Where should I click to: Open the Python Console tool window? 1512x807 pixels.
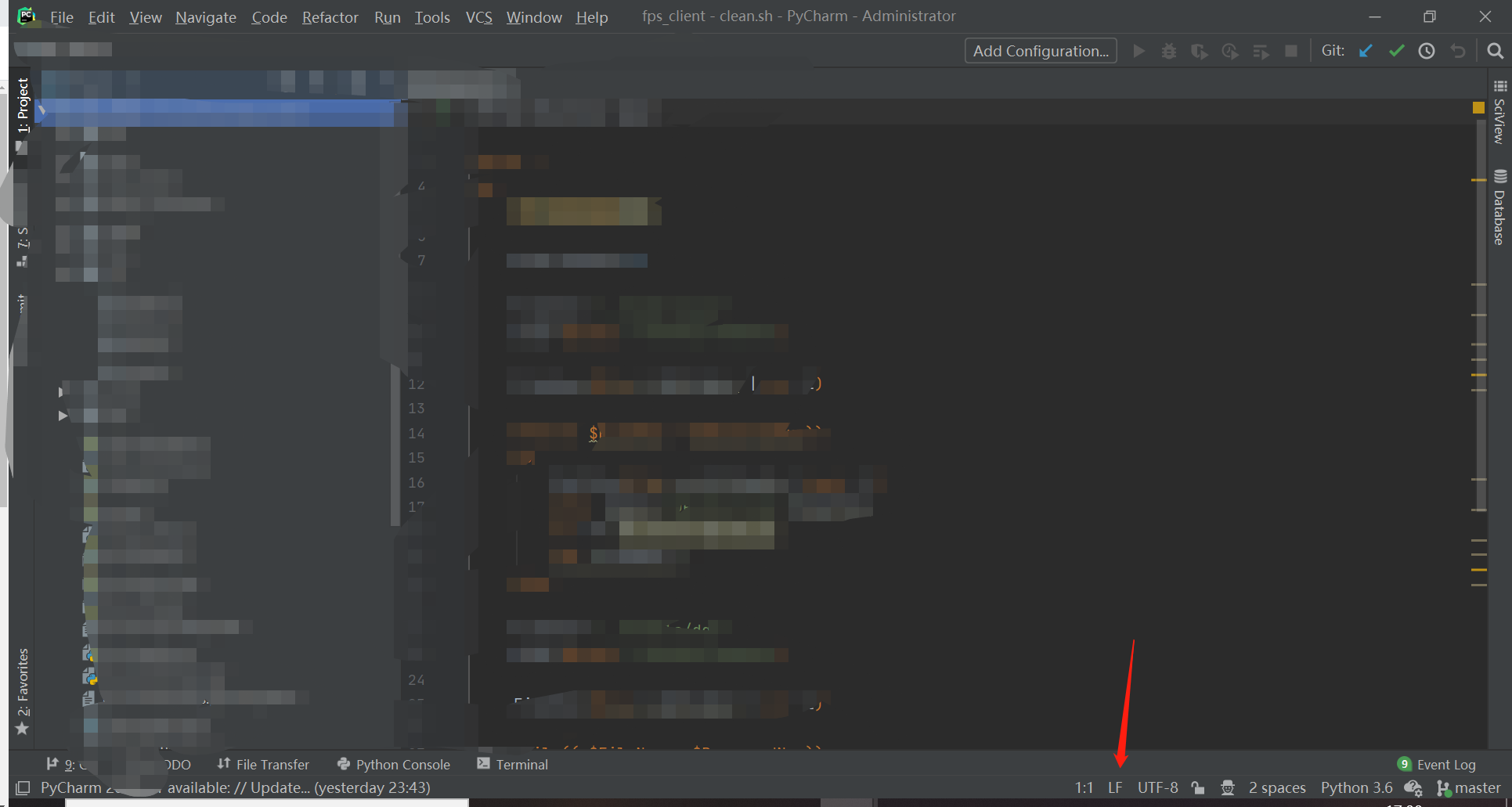[x=393, y=764]
